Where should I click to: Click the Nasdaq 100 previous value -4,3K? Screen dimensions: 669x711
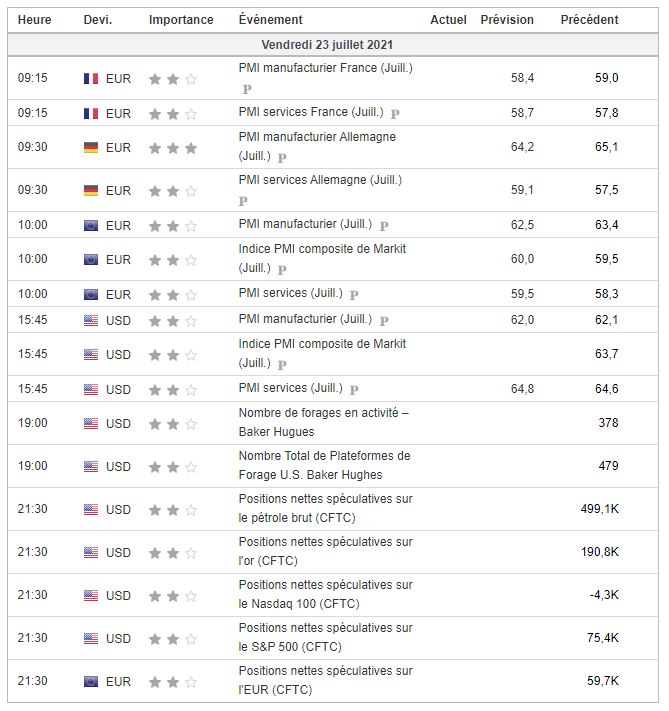(x=604, y=595)
